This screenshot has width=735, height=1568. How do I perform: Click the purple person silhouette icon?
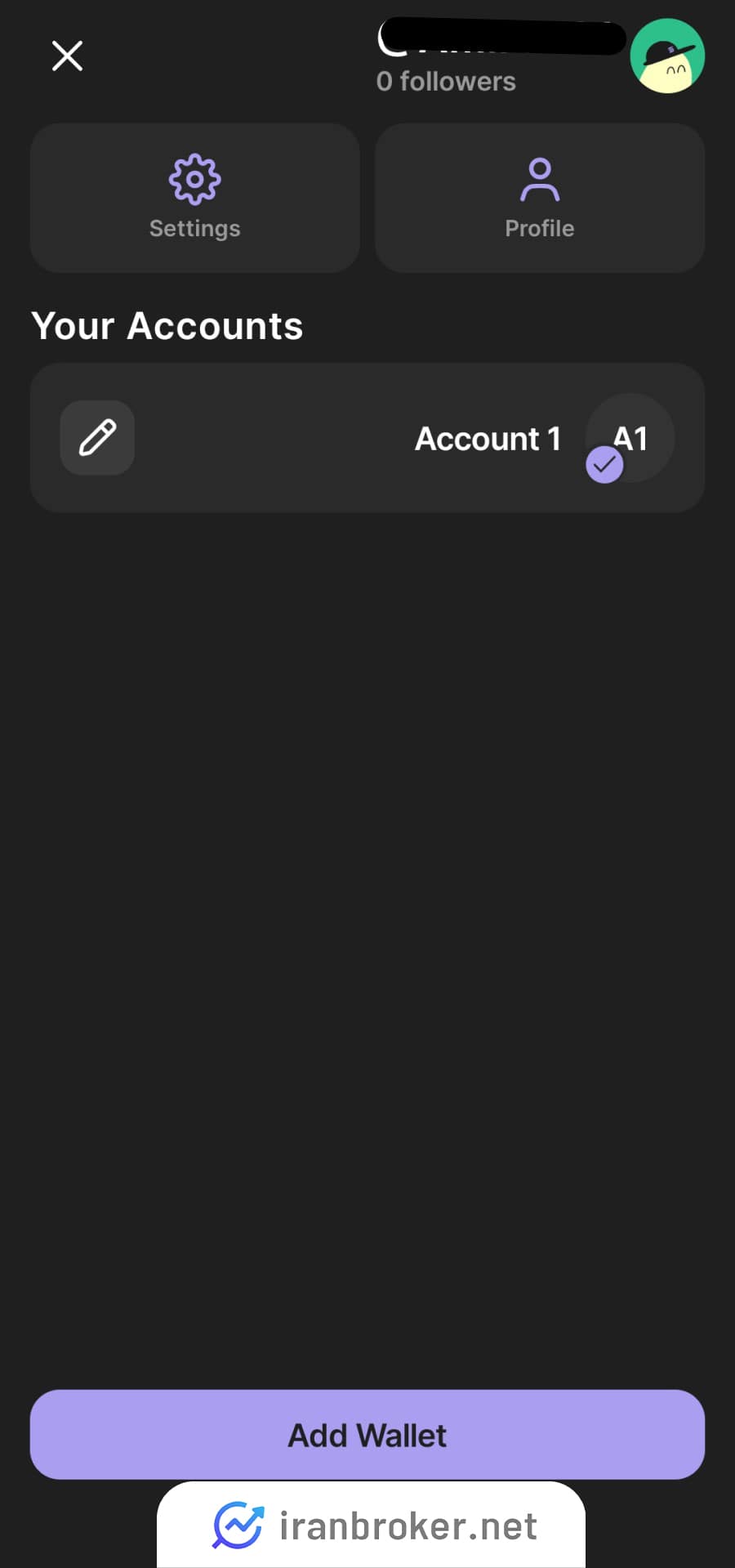tap(540, 180)
